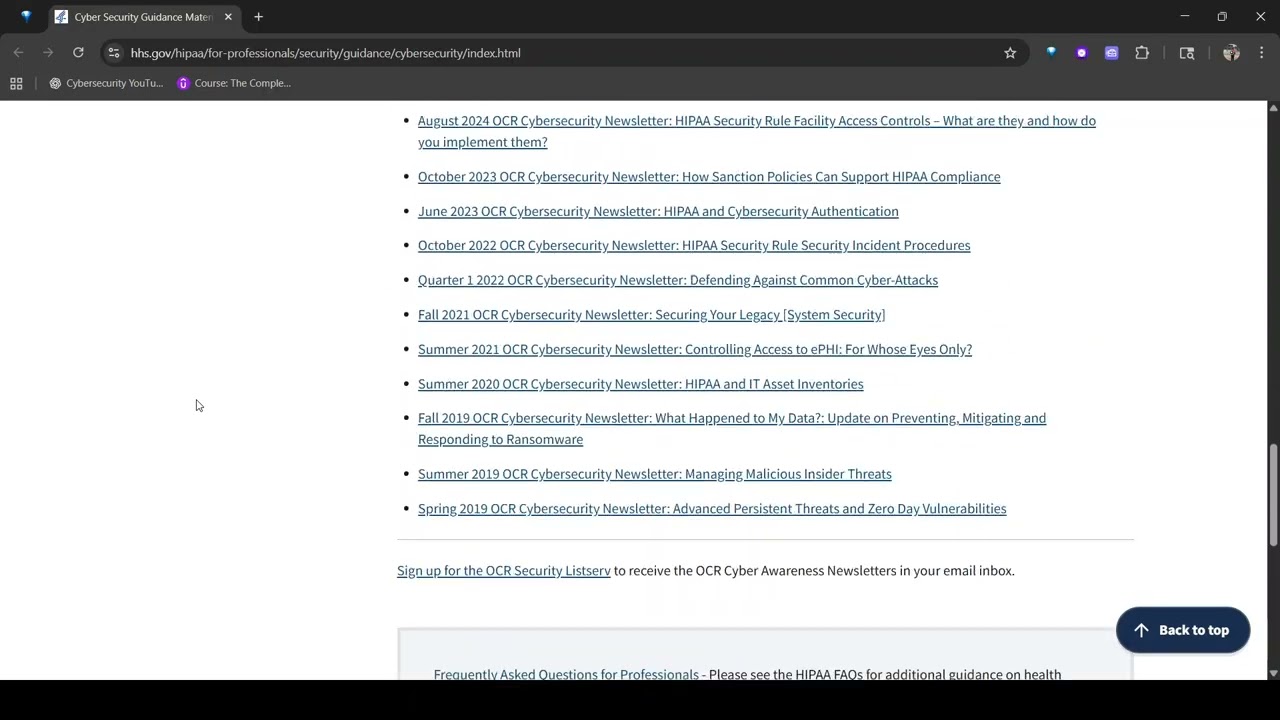Open August 2024 Facility Access Controls newsletter
Viewport: 1280px width, 720px height.
click(757, 131)
